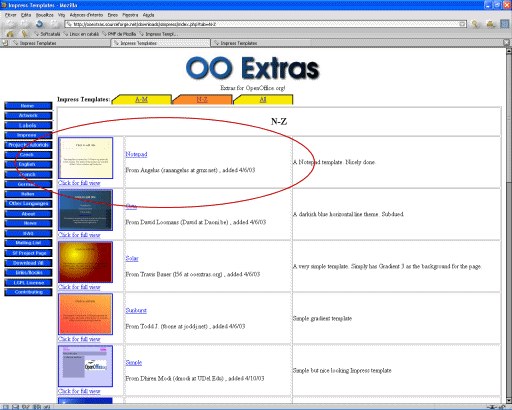Open the Linux en català bookmark

point(81,34)
